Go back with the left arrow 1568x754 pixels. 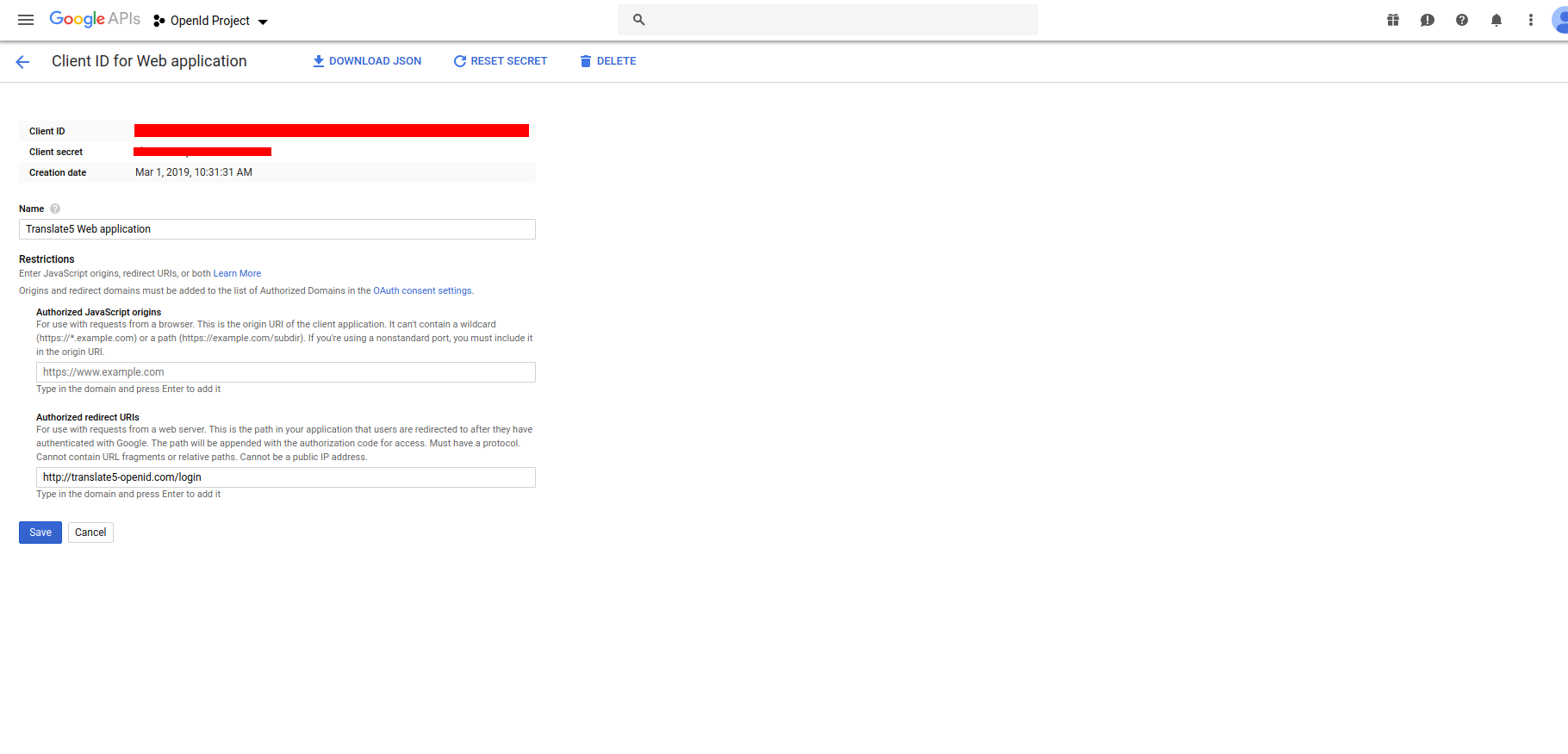click(x=22, y=61)
